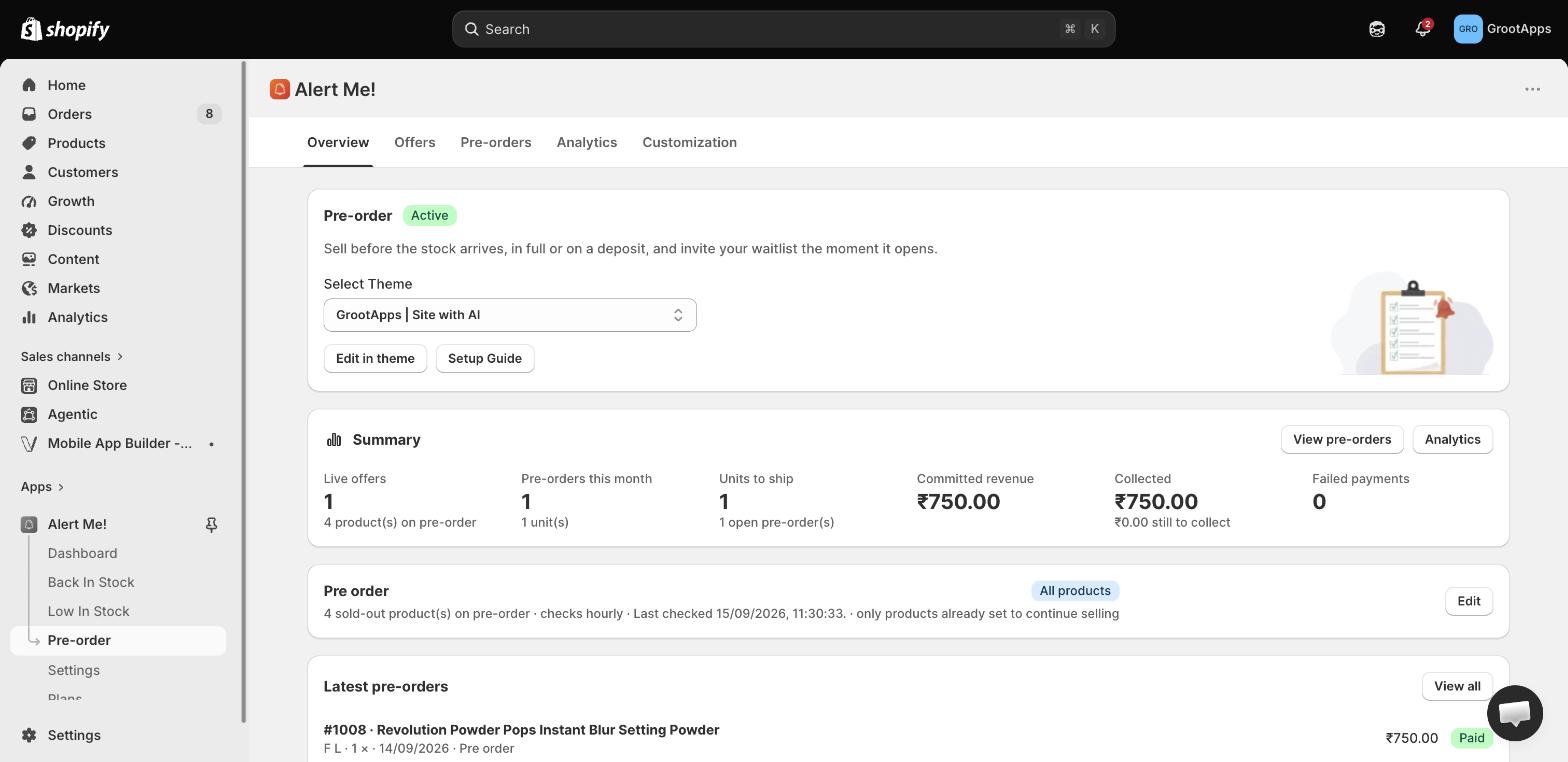Click View all latest pre-orders
This screenshot has width=1568, height=762.
(1457, 686)
